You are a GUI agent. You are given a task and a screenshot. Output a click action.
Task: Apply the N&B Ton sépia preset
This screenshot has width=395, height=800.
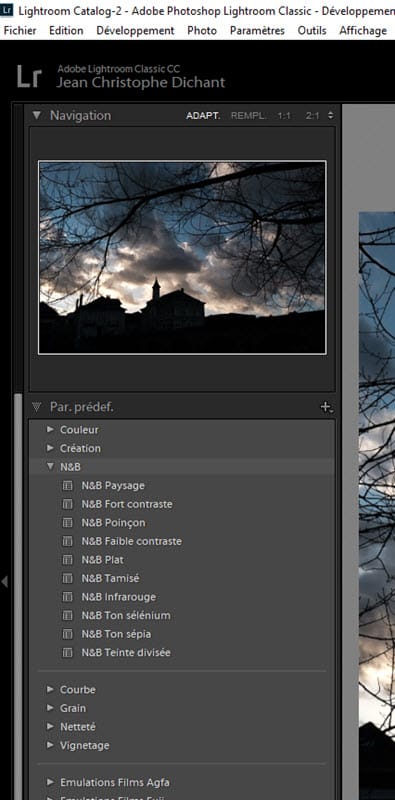tap(116, 634)
